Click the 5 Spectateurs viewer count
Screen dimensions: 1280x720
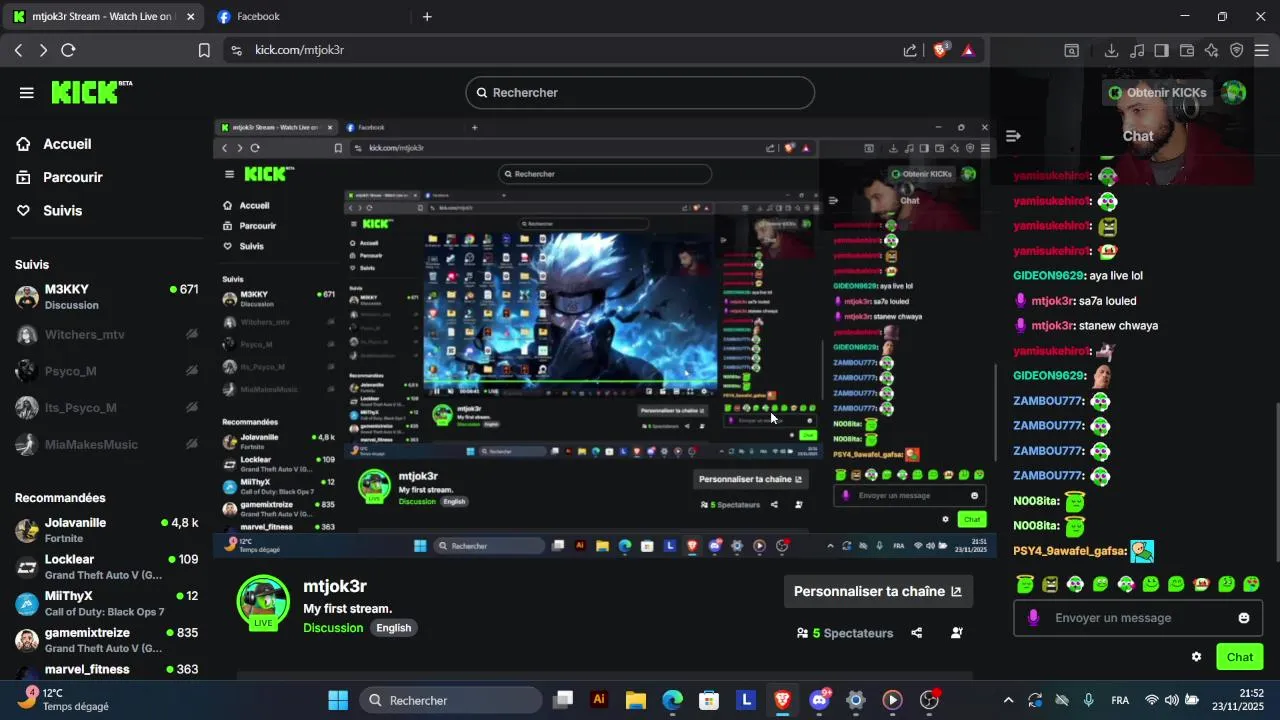[845, 633]
